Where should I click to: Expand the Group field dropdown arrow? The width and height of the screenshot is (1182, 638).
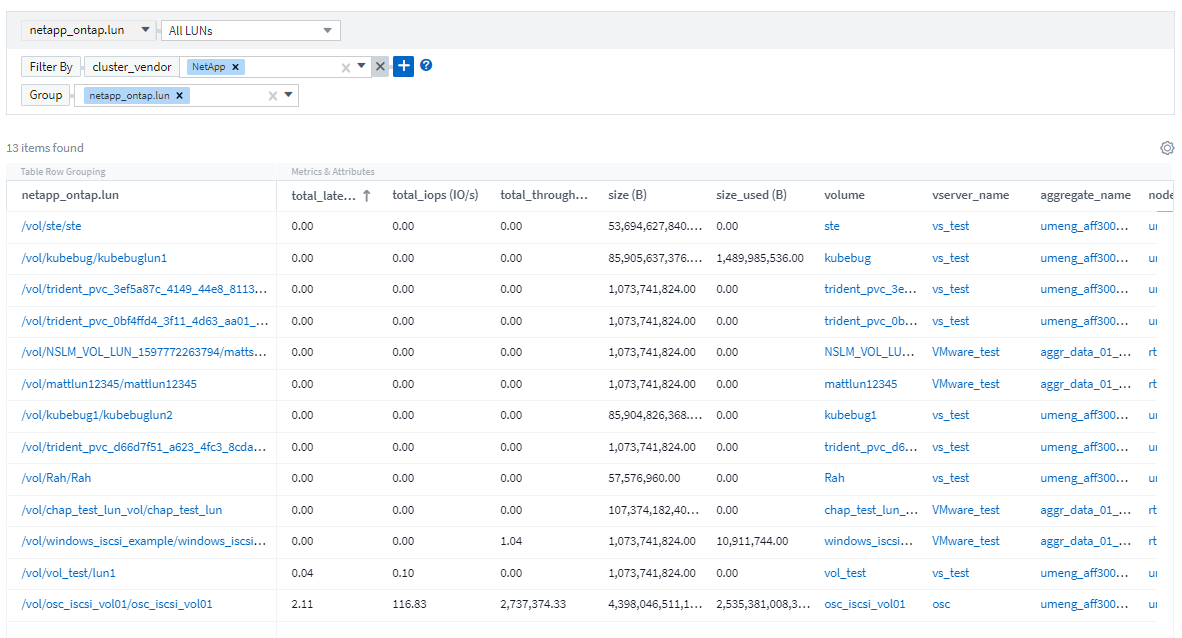[288, 95]
